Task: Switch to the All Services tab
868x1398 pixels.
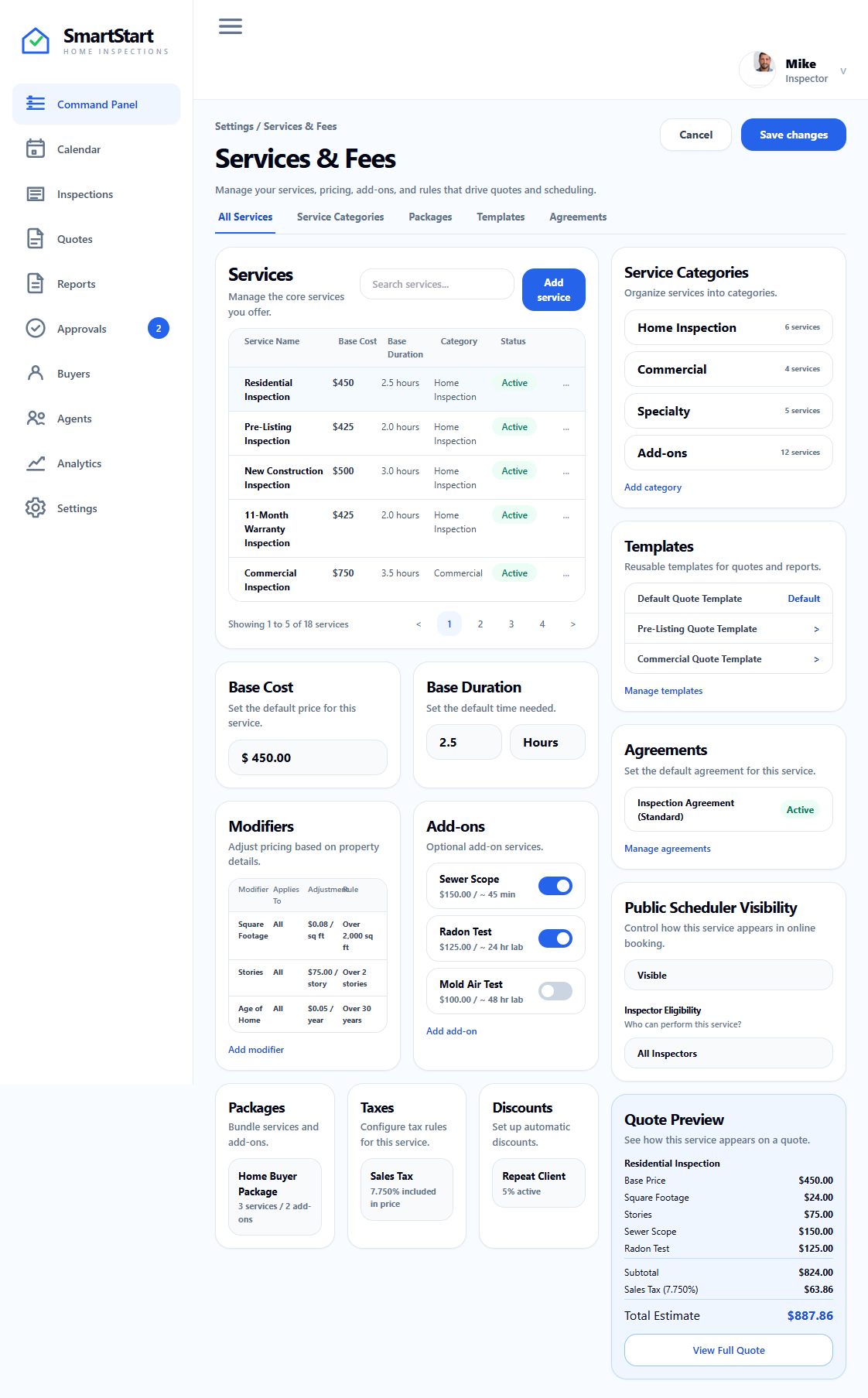Action: [x=245, y=217]
